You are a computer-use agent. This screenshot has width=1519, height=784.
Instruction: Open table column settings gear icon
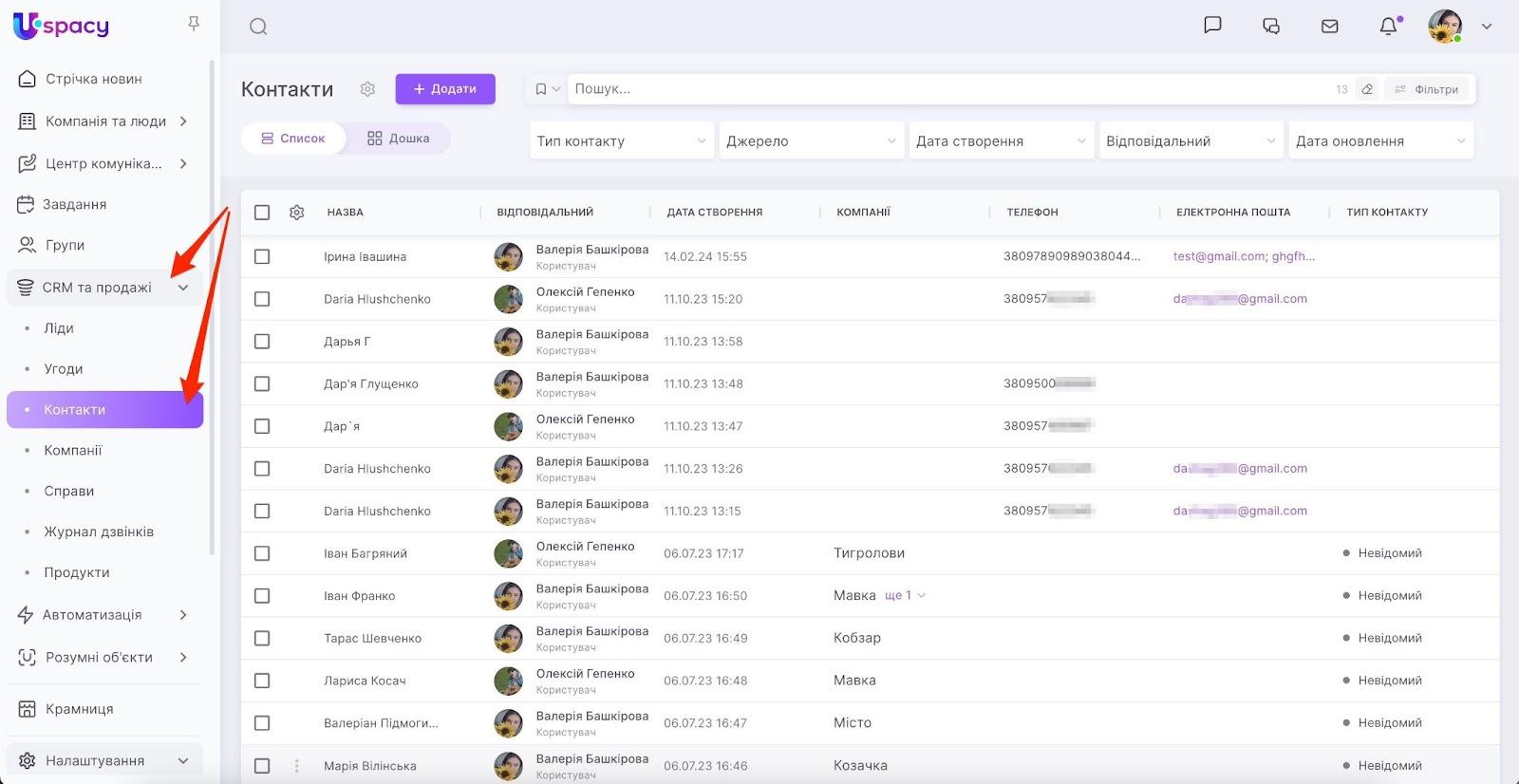point(297,213)
